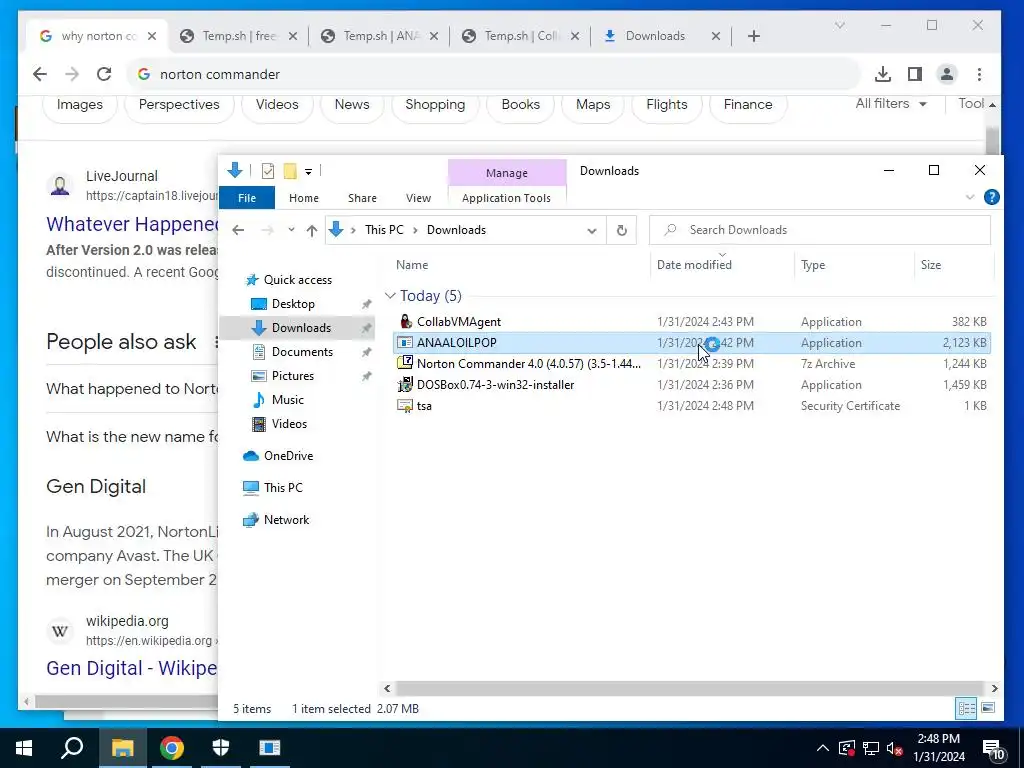Open Quick access in navigation pane
Image resolution: width=1024 pixels, height=768 pixels.
(298, 280)
